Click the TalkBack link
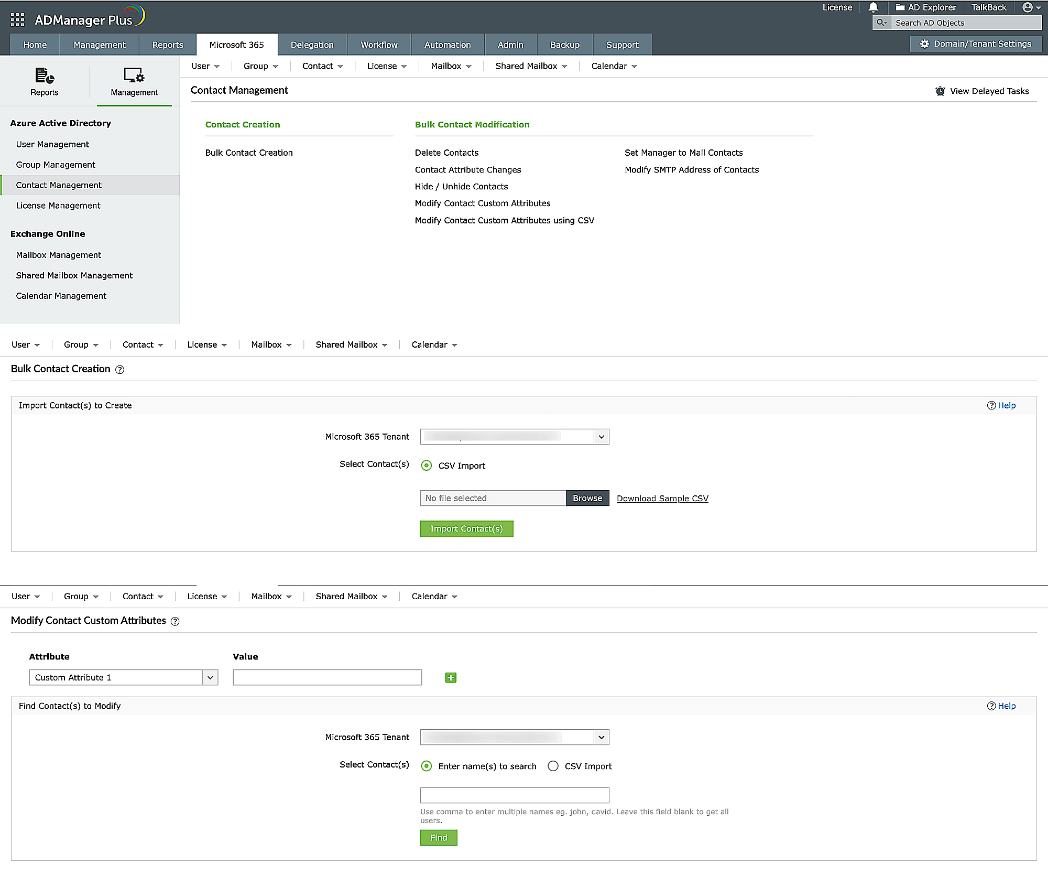 pos(989,7)
